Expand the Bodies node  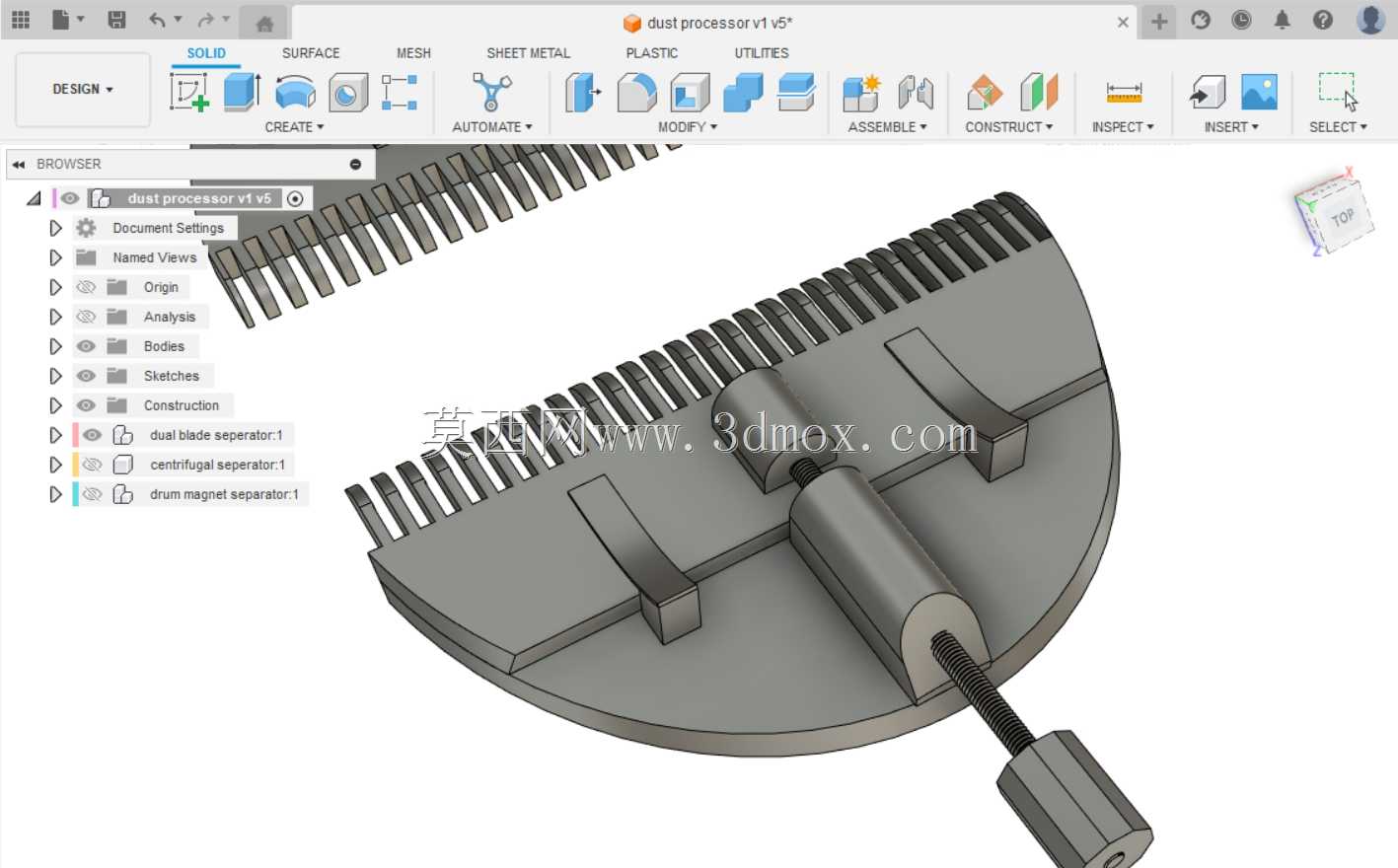pyautogui.click(x=55, y=346)
